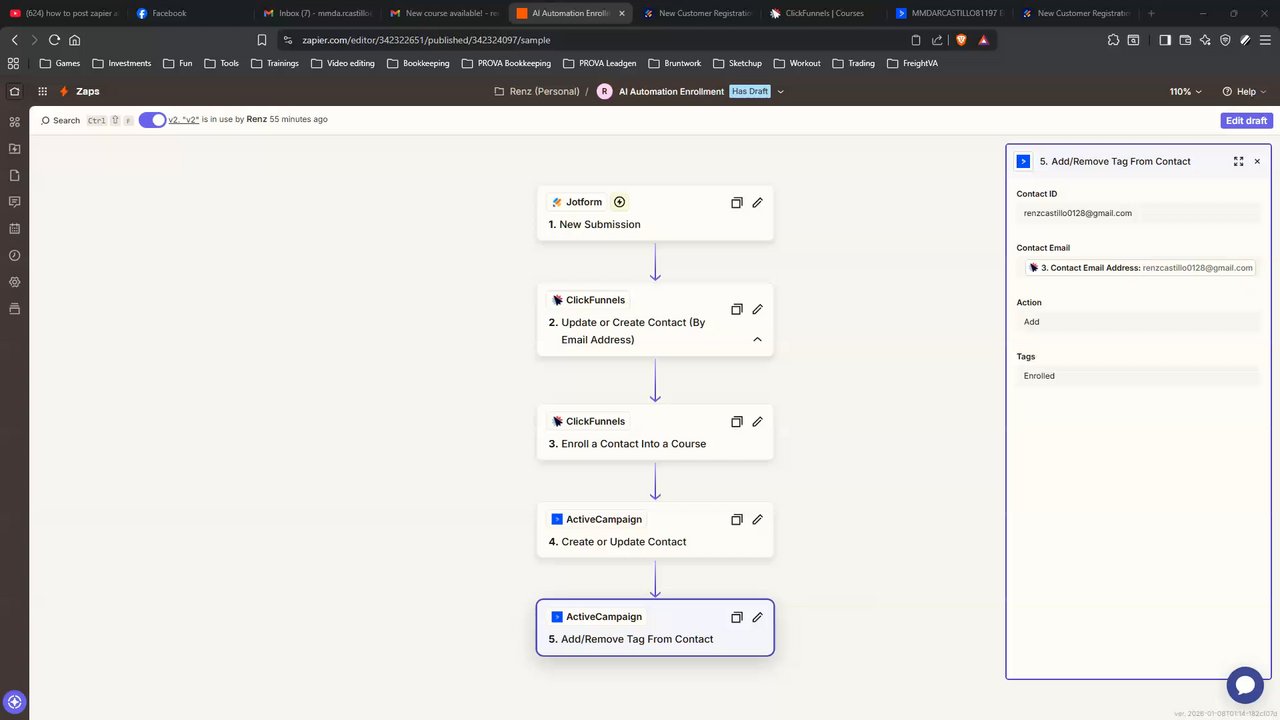Edit pencil on Add/Remove Tag step
1280x720 pixels.
[x=757, y=617]
